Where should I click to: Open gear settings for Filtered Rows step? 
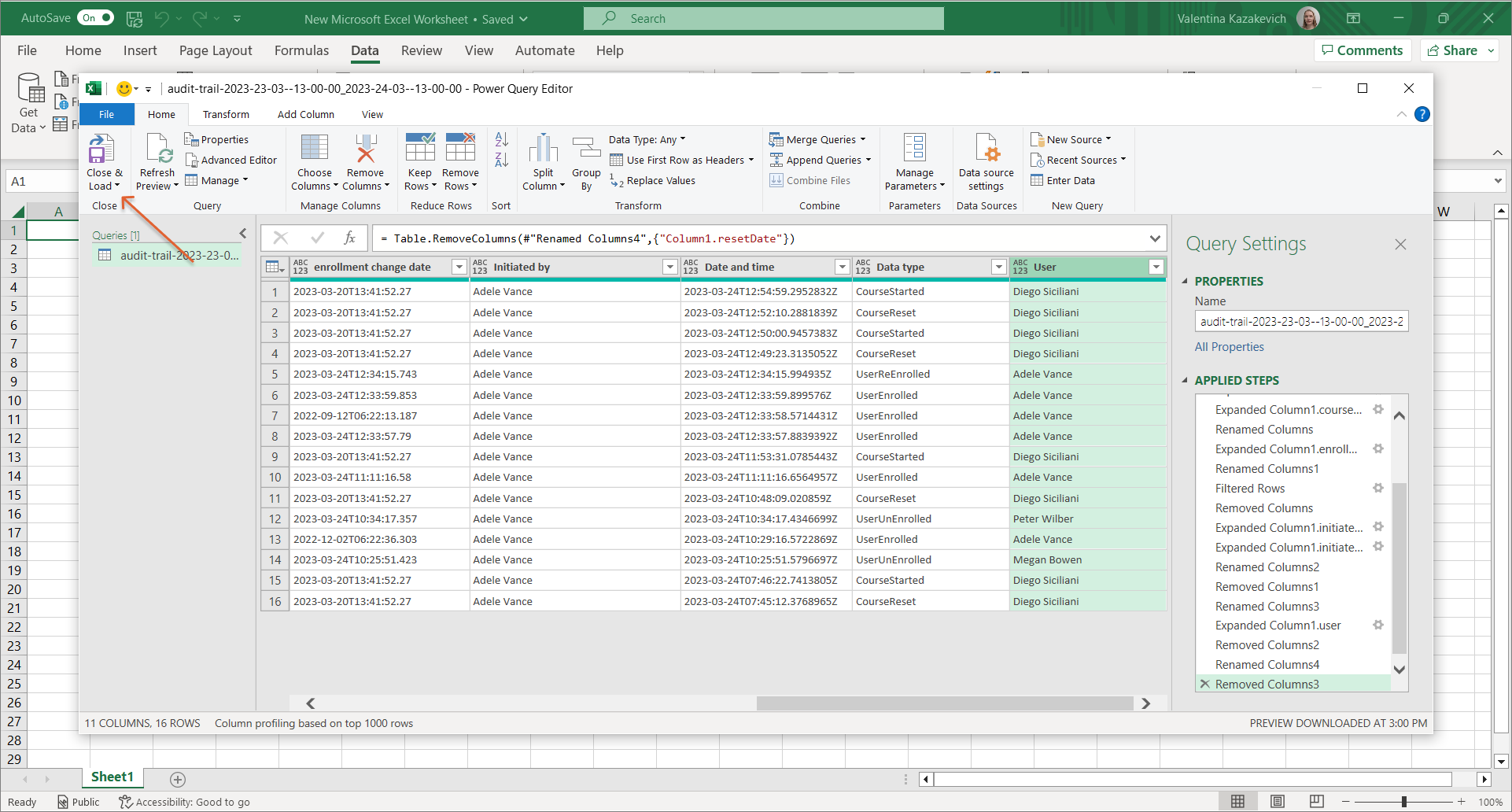[1378, 489]
